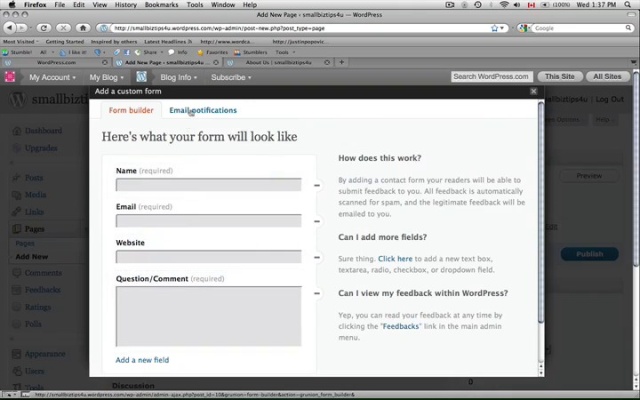Click the 'Click here' link to add fields
Viewport: 640px width, 400px height.
(395, 259)
